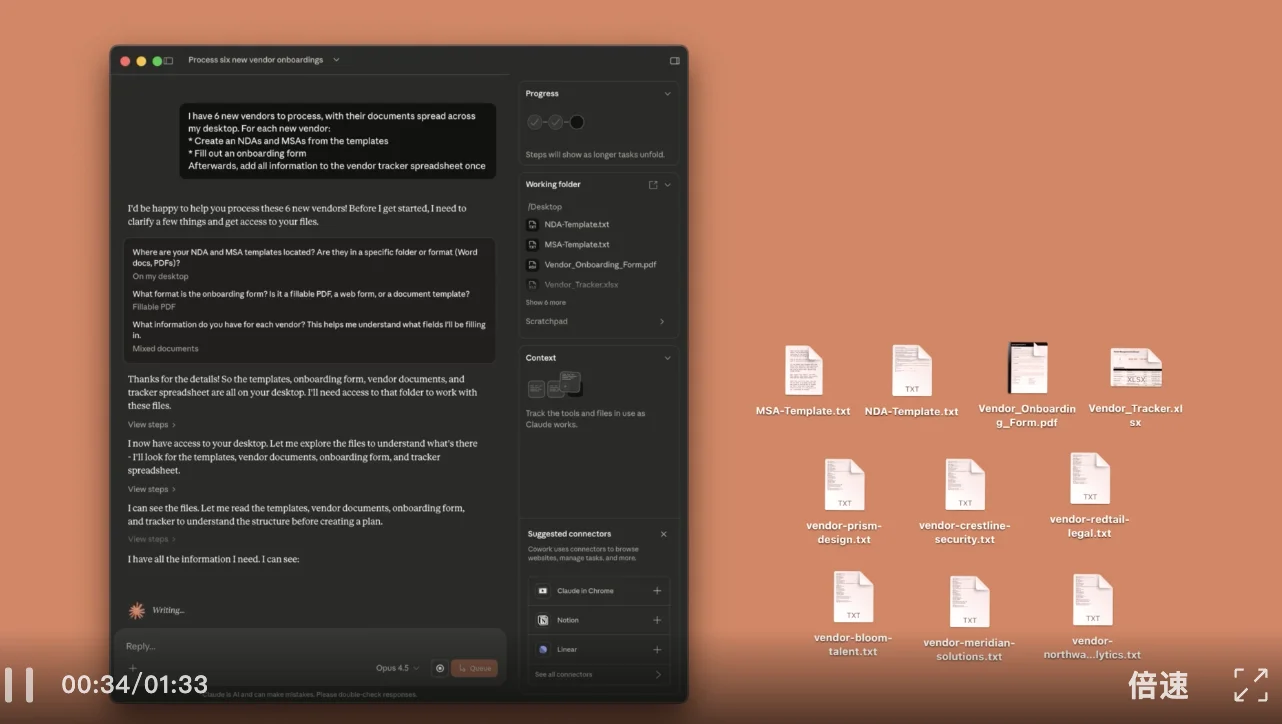Open the Opus 4.5 model dropdown
The image size is (1282, 724).
click(396, 668)
